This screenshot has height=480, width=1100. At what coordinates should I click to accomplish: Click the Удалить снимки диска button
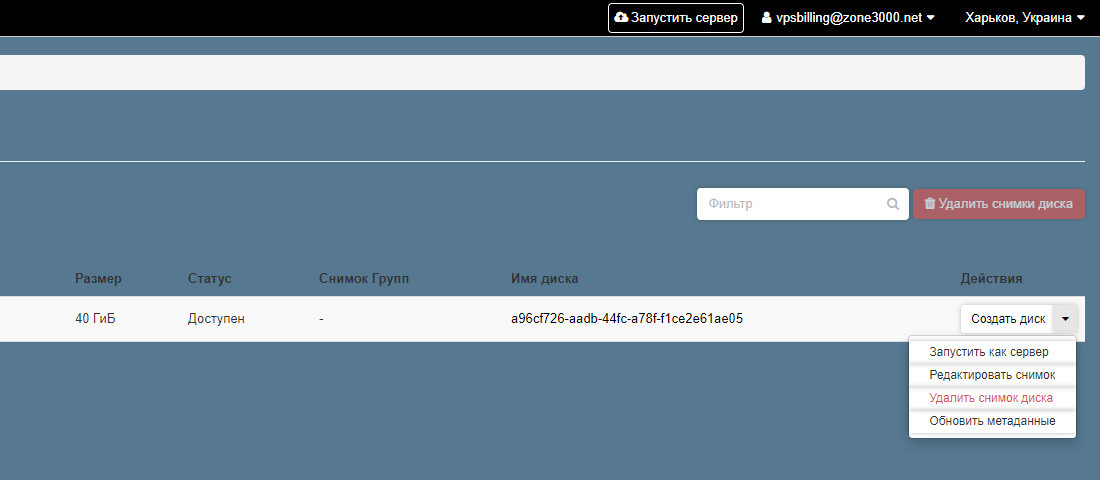[999, 204]
